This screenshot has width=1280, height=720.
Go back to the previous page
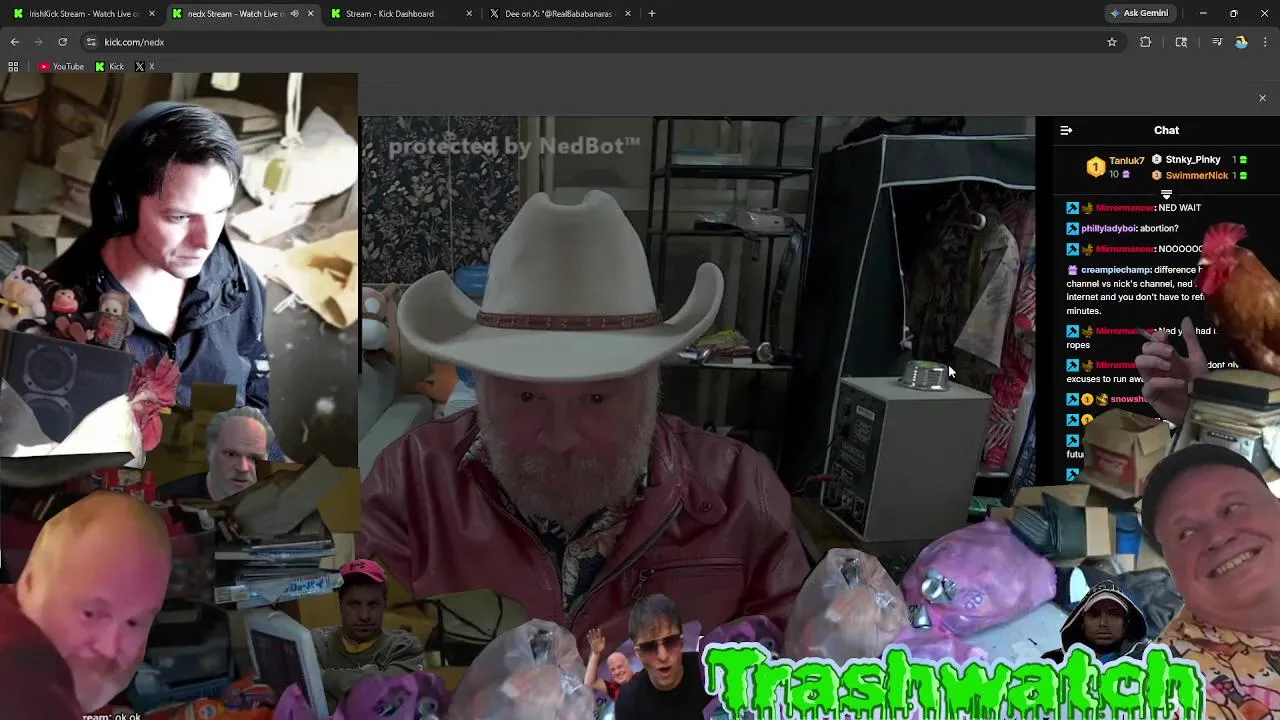(x=15, y=42)
